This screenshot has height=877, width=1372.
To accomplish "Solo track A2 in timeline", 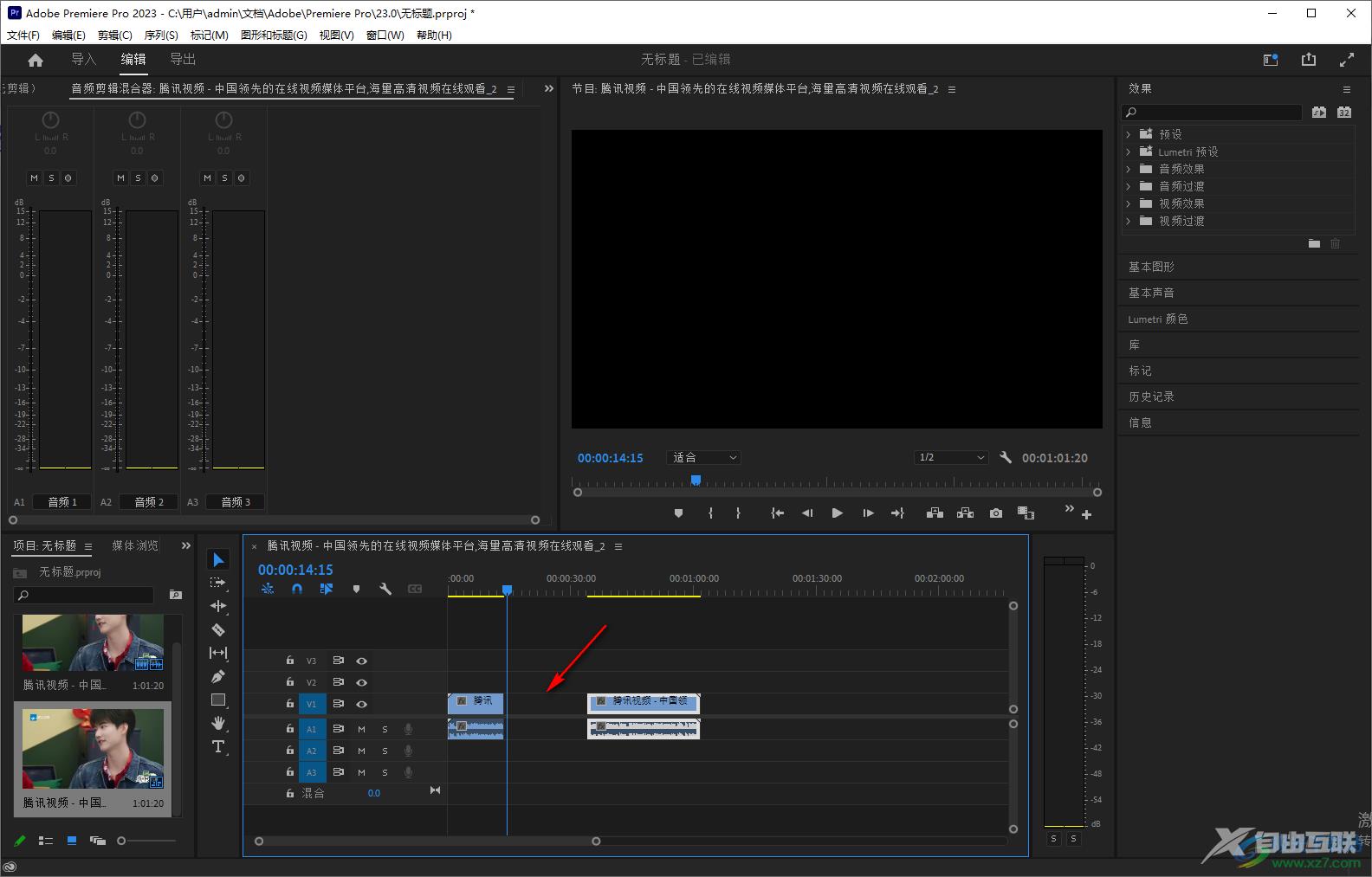I will (x=385, y=751).
